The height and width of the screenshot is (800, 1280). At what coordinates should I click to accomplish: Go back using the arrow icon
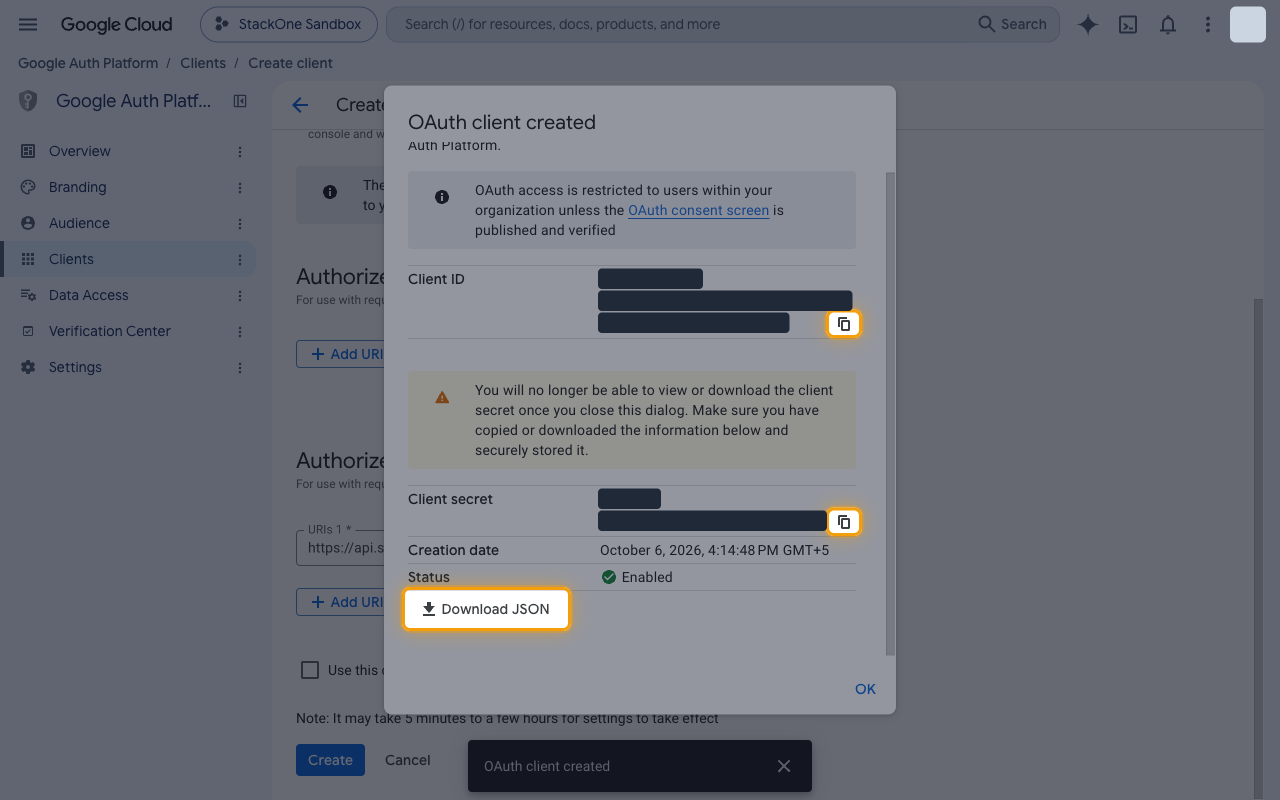300,105
